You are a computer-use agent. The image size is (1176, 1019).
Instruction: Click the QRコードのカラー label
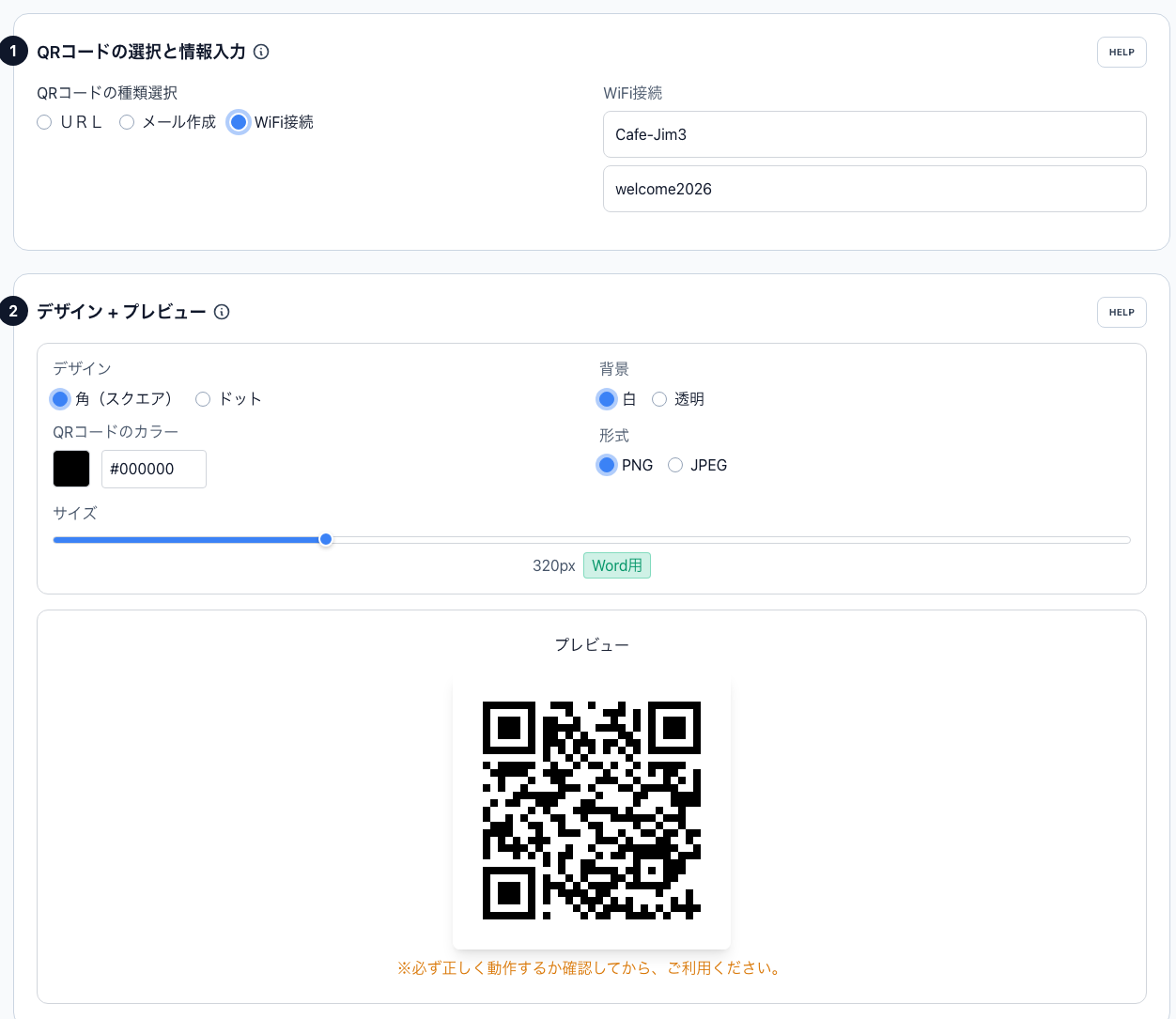coord(116,432)
